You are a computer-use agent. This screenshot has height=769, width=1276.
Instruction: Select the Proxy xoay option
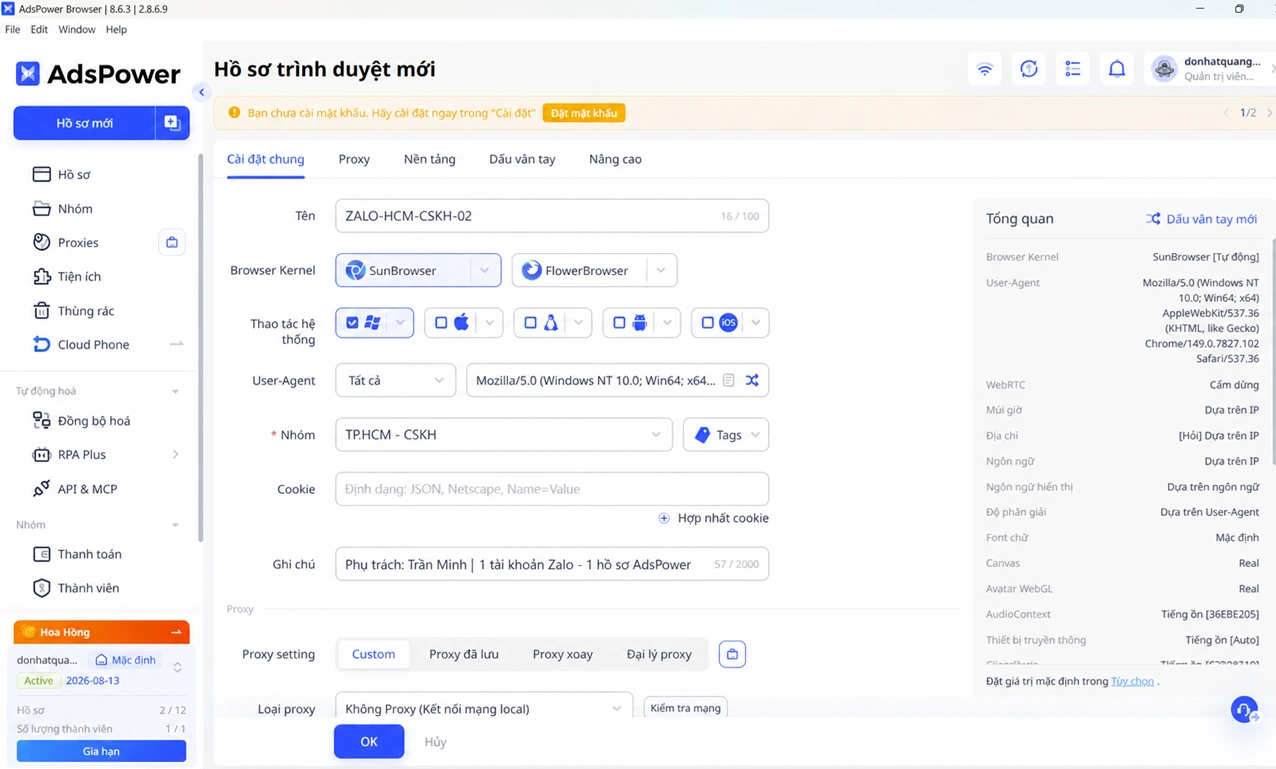[562, 654]
